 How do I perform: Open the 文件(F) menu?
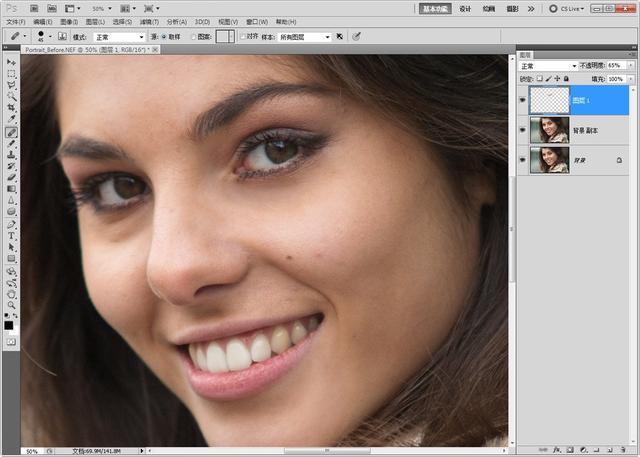16,22
